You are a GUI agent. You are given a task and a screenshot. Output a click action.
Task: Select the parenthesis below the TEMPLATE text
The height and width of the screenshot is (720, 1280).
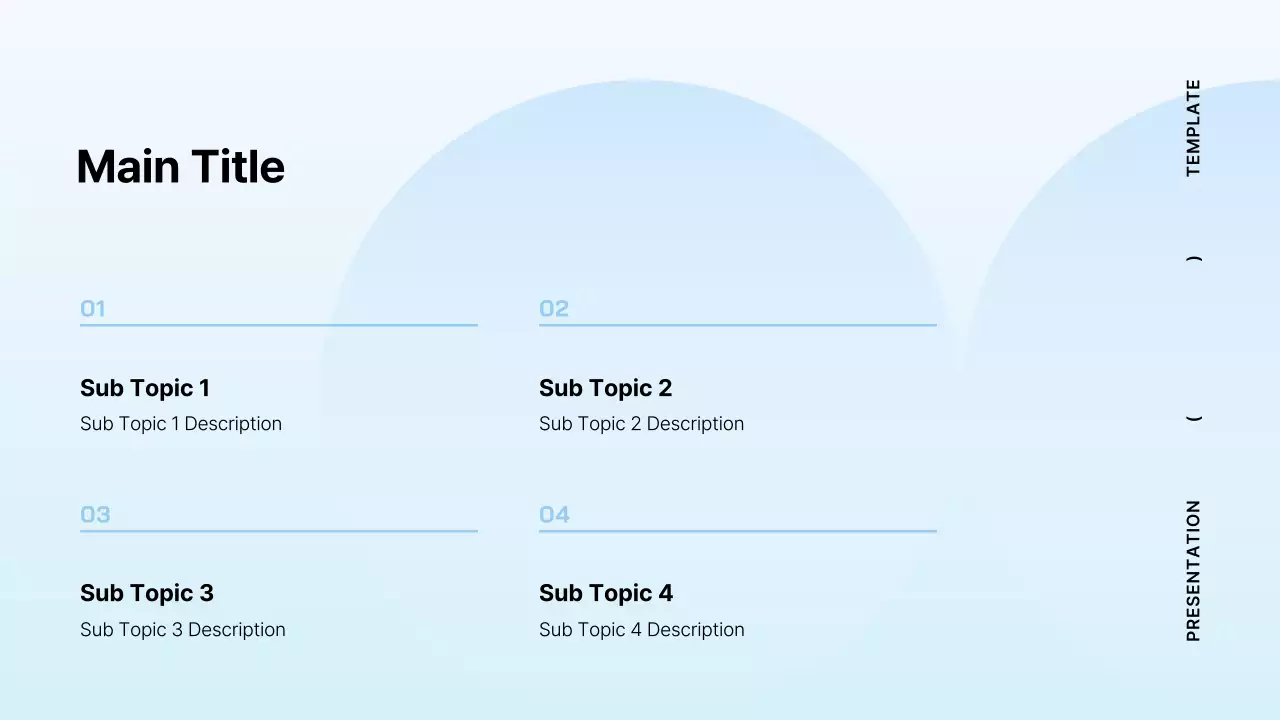1193,259
